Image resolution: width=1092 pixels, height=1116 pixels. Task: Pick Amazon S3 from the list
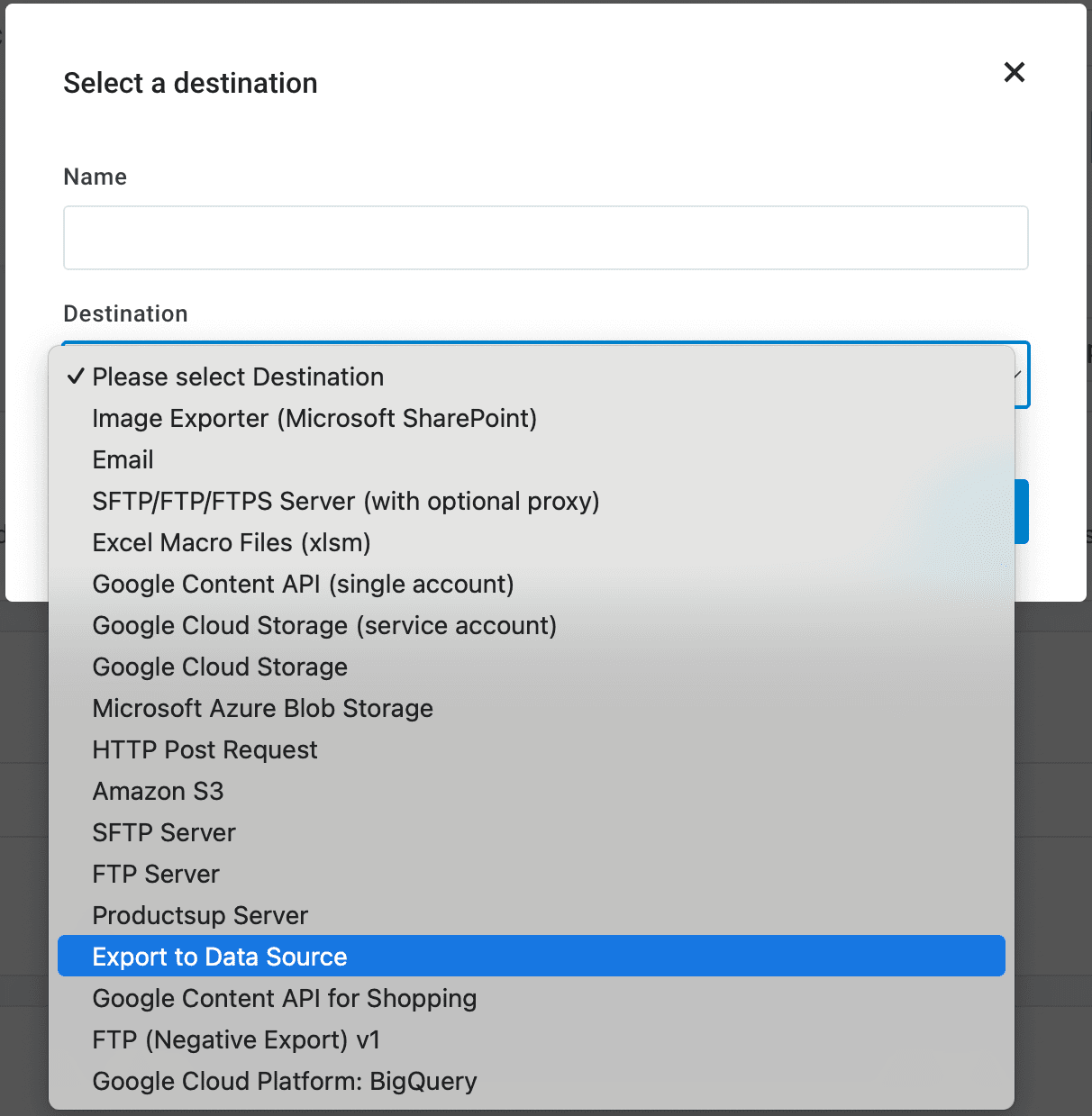pos(158,792)
